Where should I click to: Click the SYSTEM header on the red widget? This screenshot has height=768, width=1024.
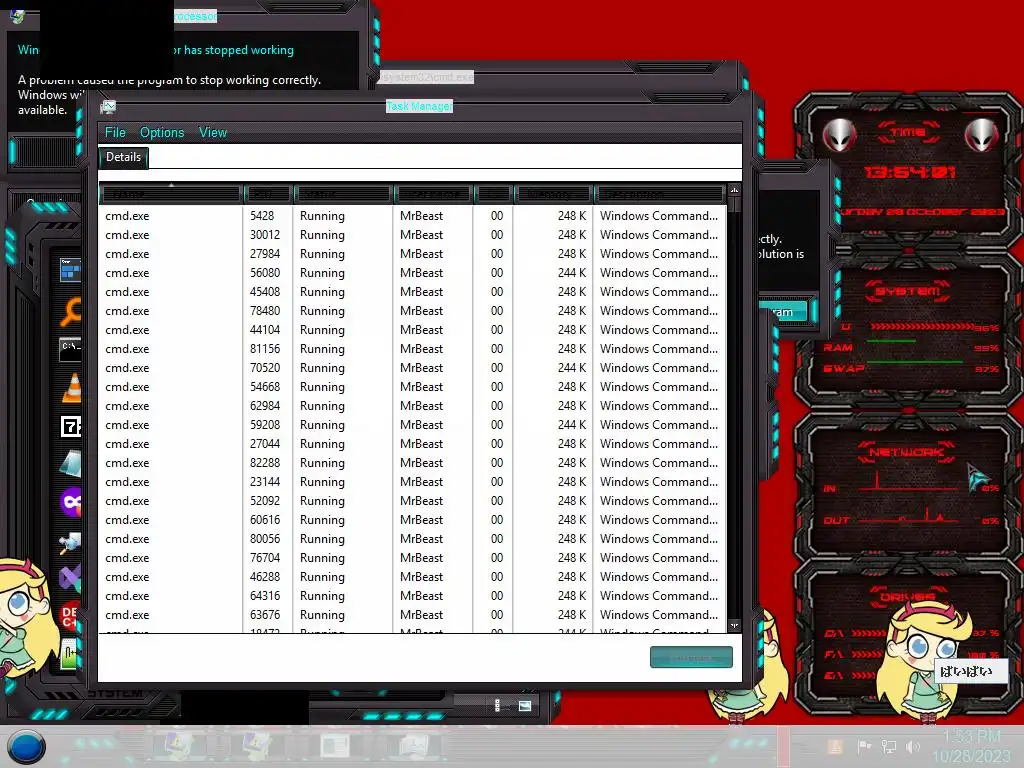point(907,291)
